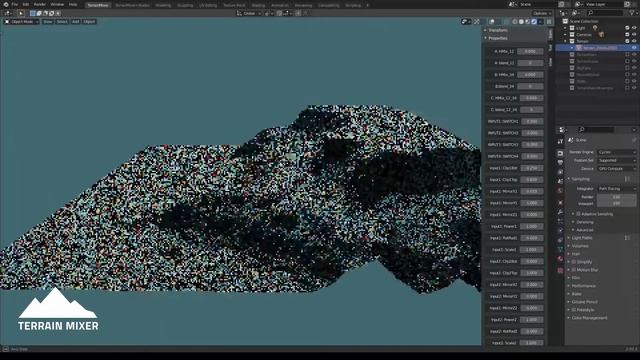Open the Window menu
This screenshot has height=360, width=640.
57,4
